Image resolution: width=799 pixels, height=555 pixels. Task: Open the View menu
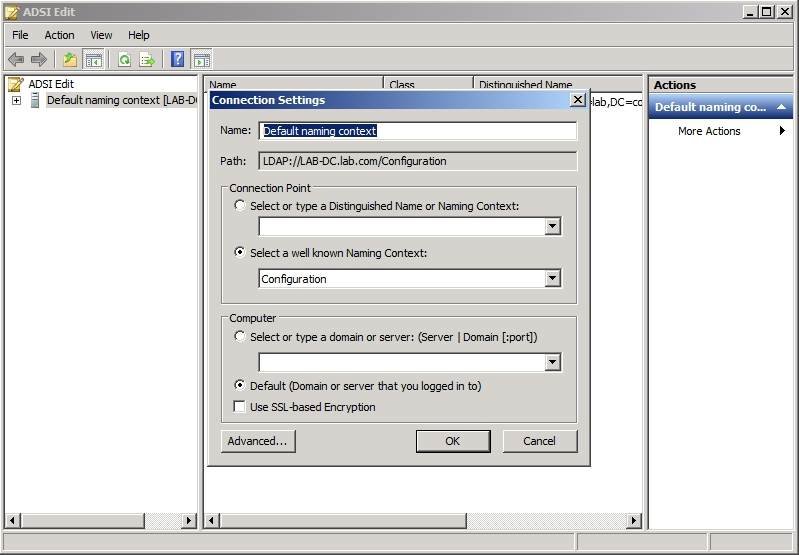(101, 35)
